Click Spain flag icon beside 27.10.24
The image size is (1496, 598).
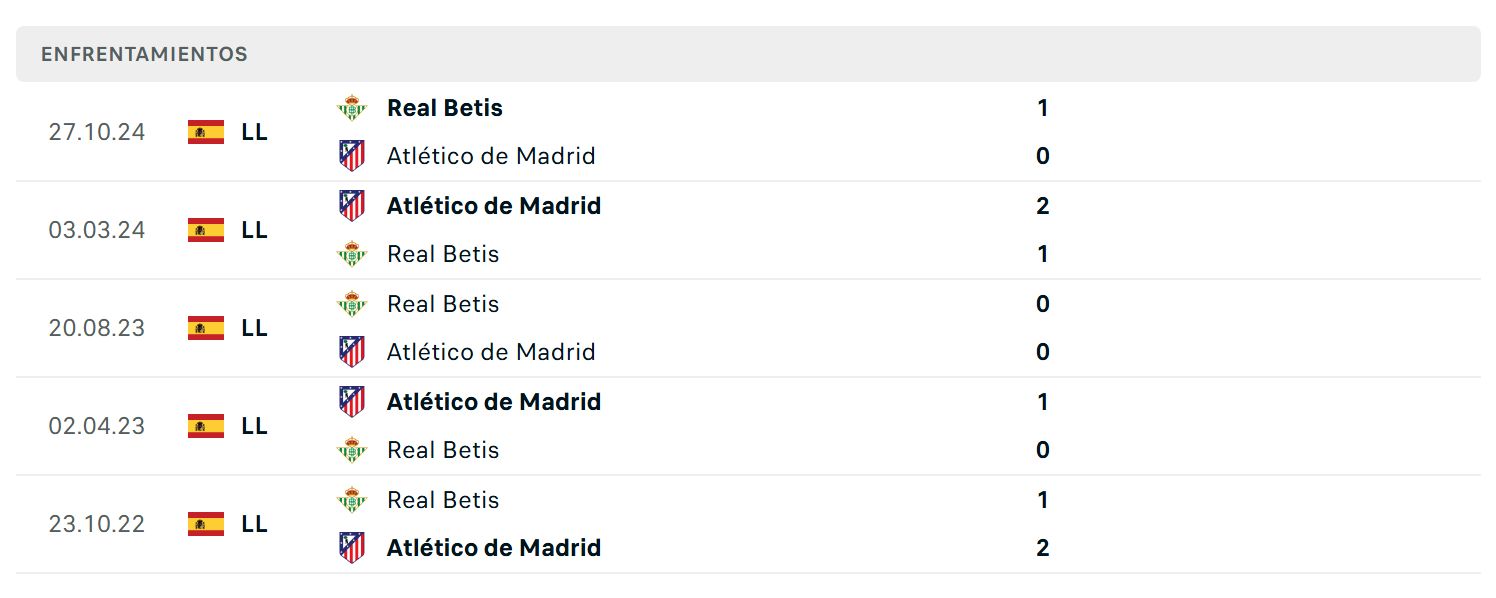tap(206, 132)
